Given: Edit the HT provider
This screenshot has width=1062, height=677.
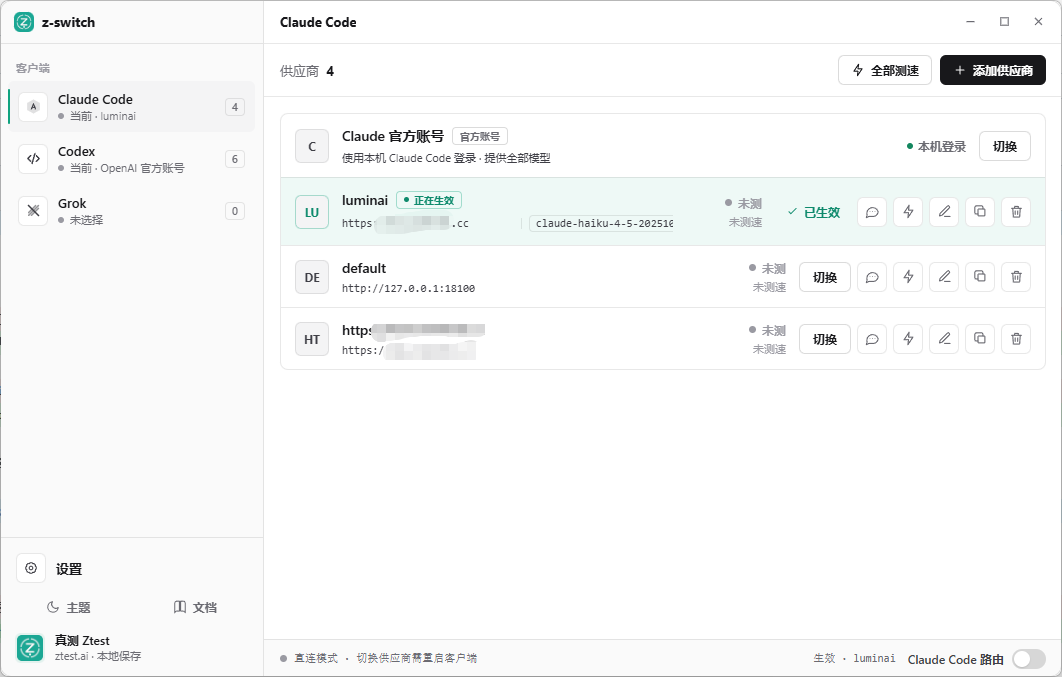Looking at the screenshot, I should point(944,339).
